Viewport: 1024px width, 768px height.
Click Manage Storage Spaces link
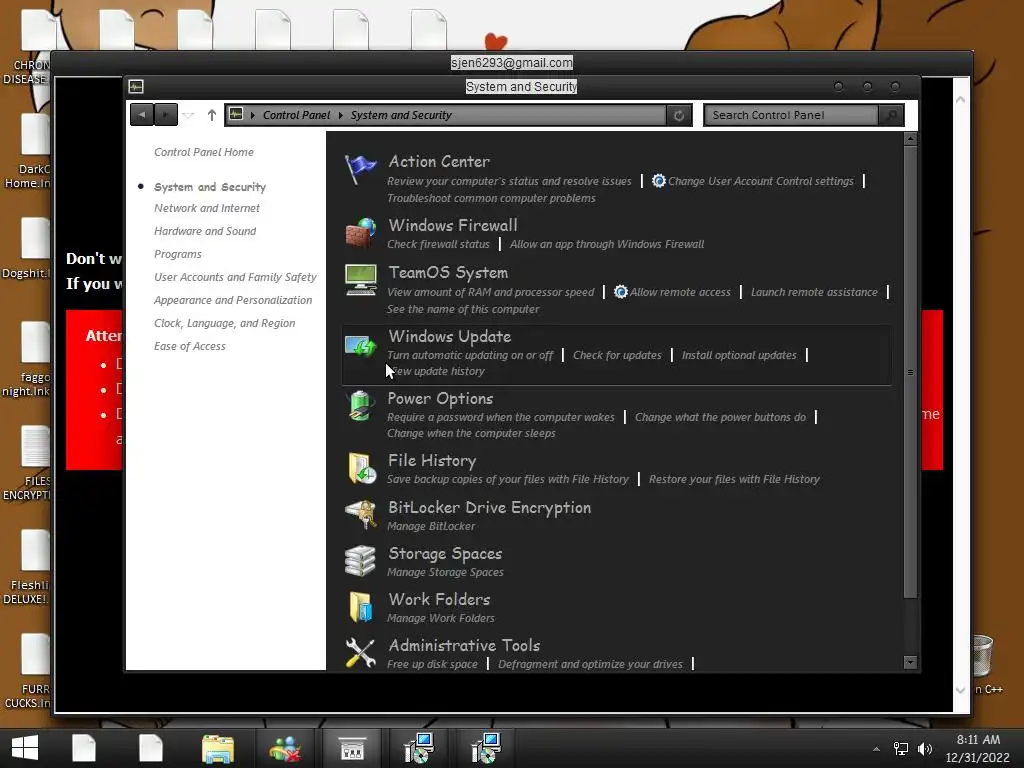[445, 573]
